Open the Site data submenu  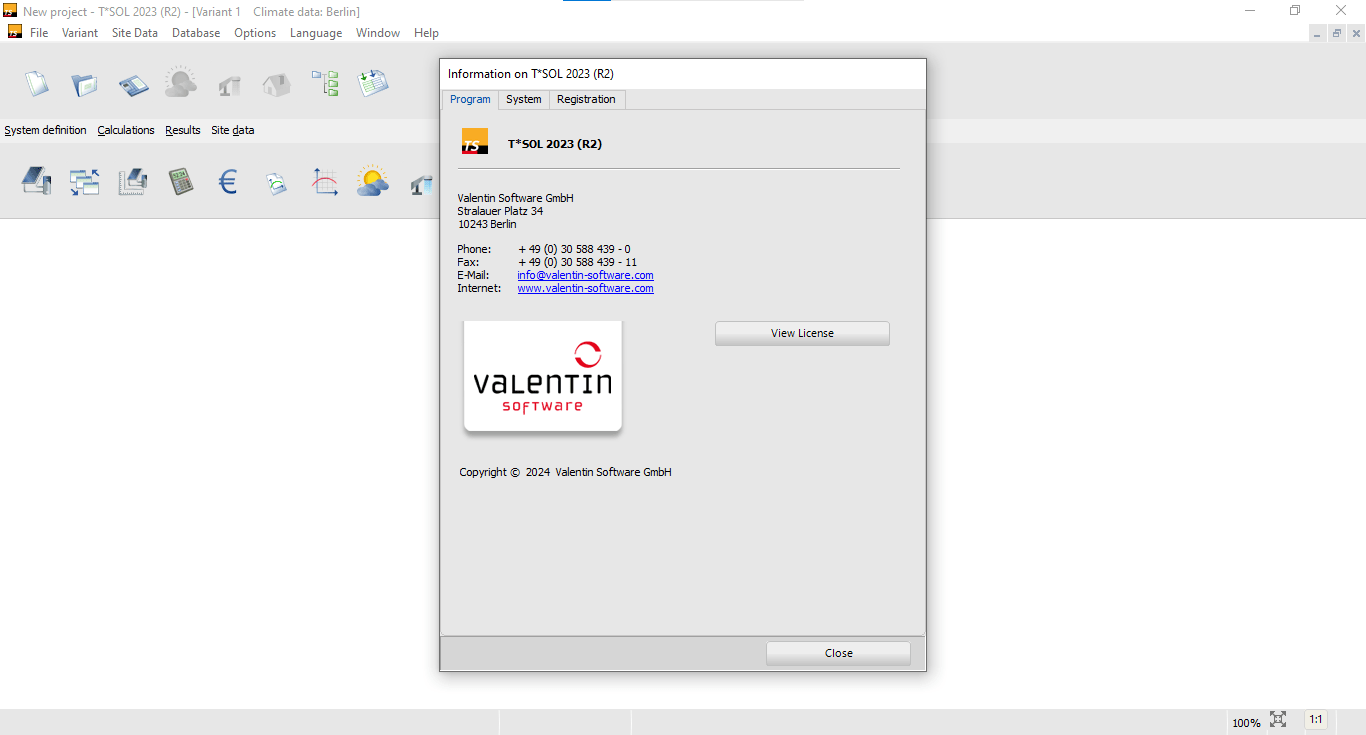(x=233, y=130)
